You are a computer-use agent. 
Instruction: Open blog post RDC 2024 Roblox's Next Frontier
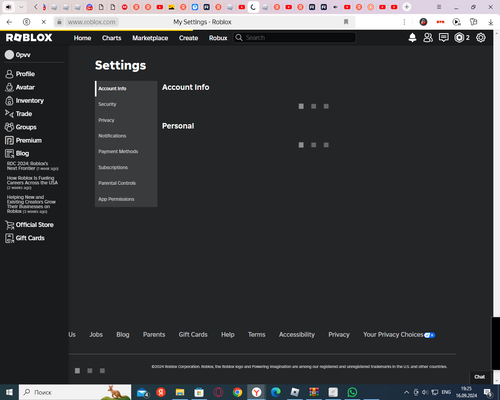[32, 166]
